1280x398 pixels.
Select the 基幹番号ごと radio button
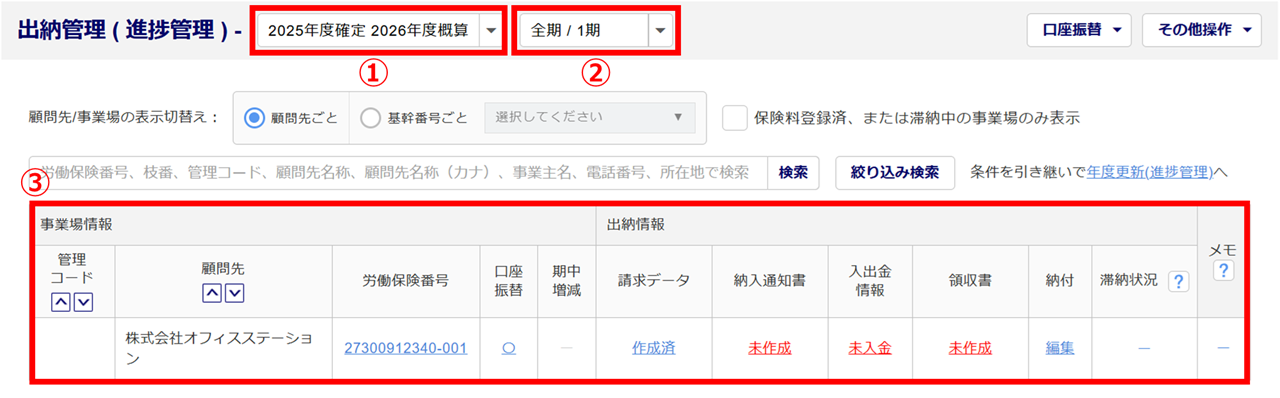[370, 118]
